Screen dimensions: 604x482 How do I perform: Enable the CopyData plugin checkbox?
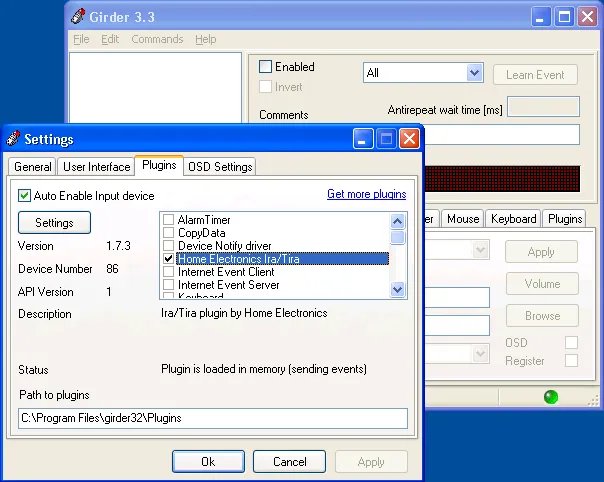(168, 233)
